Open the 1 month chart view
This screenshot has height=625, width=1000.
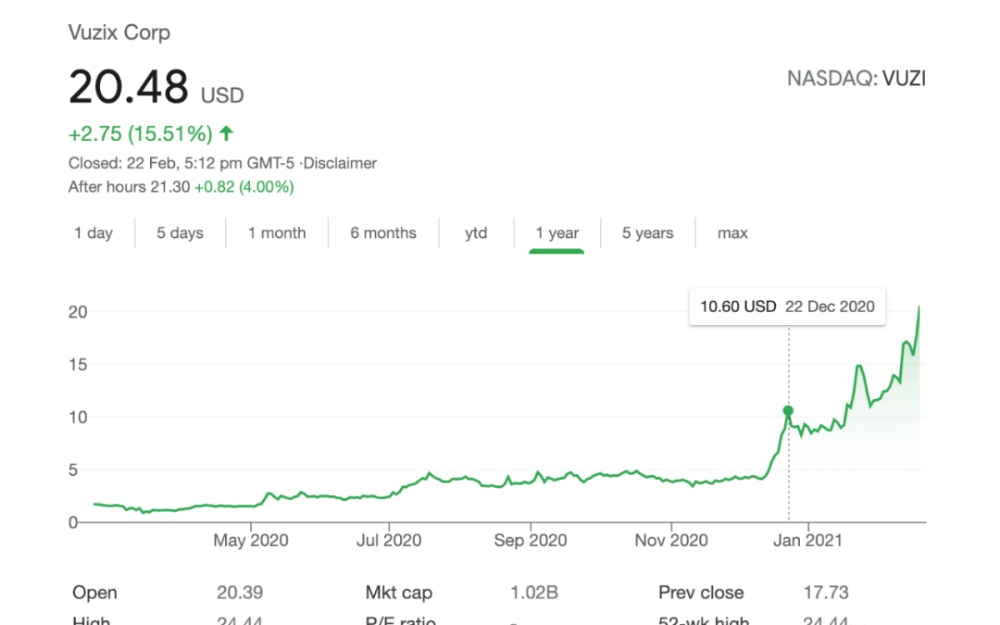(x=277, y=233)
